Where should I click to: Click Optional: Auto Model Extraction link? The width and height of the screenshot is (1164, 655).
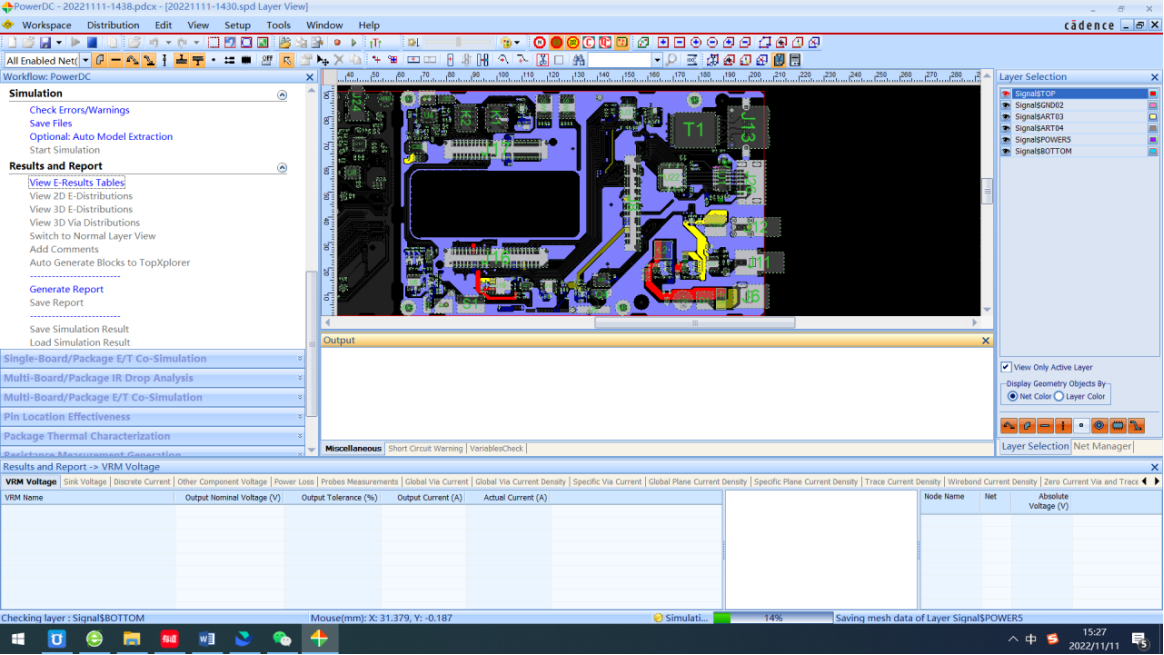tap(101, 137)
